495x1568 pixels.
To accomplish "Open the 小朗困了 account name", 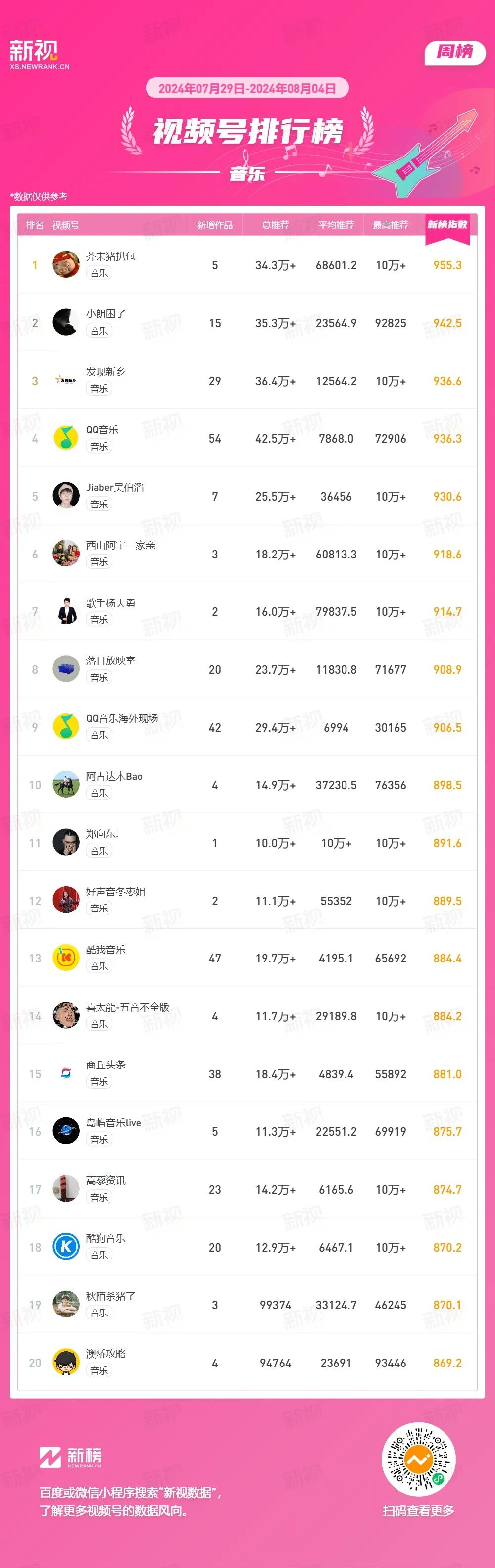I will click(105, 314).
